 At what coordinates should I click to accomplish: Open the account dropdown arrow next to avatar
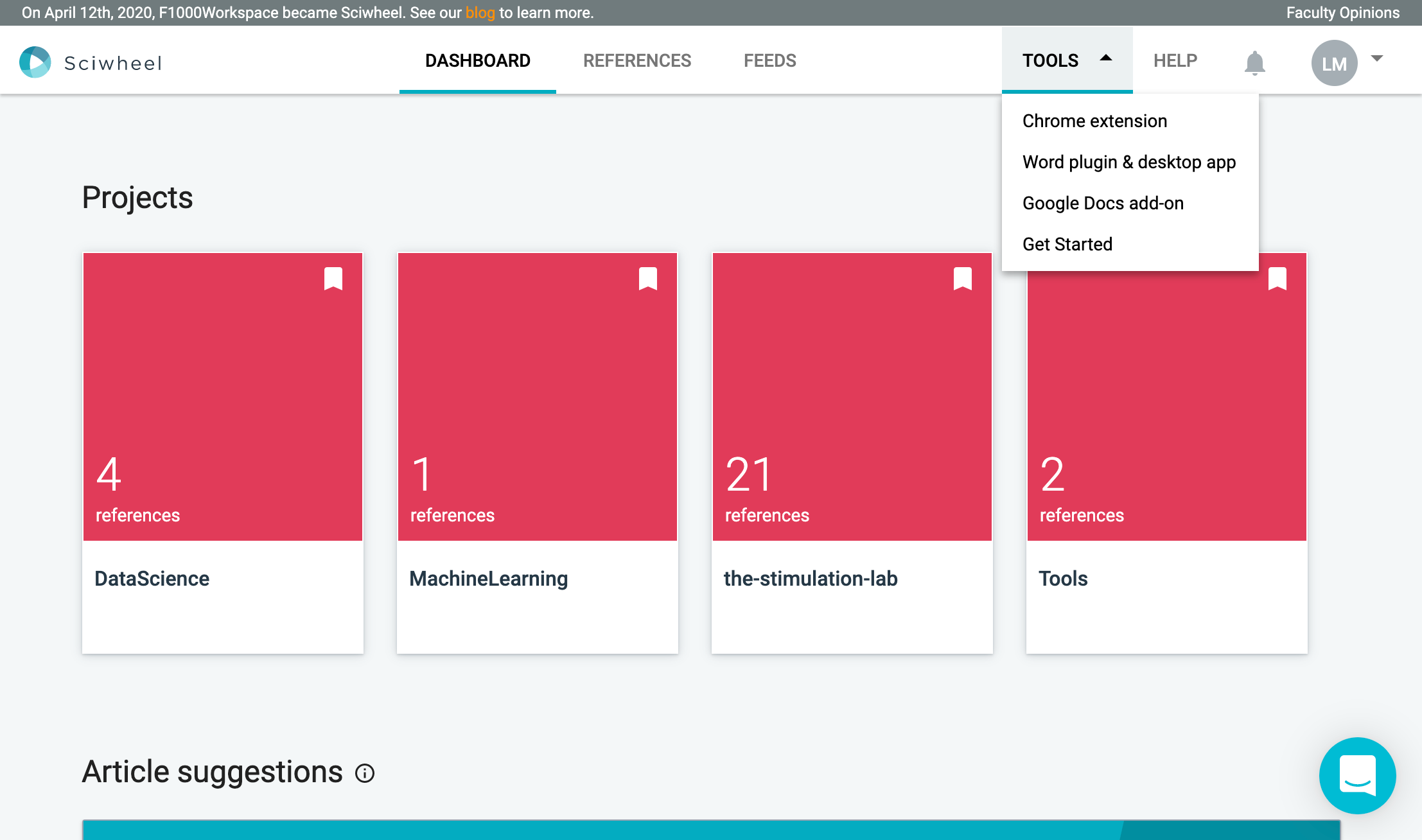point(1376,58)
